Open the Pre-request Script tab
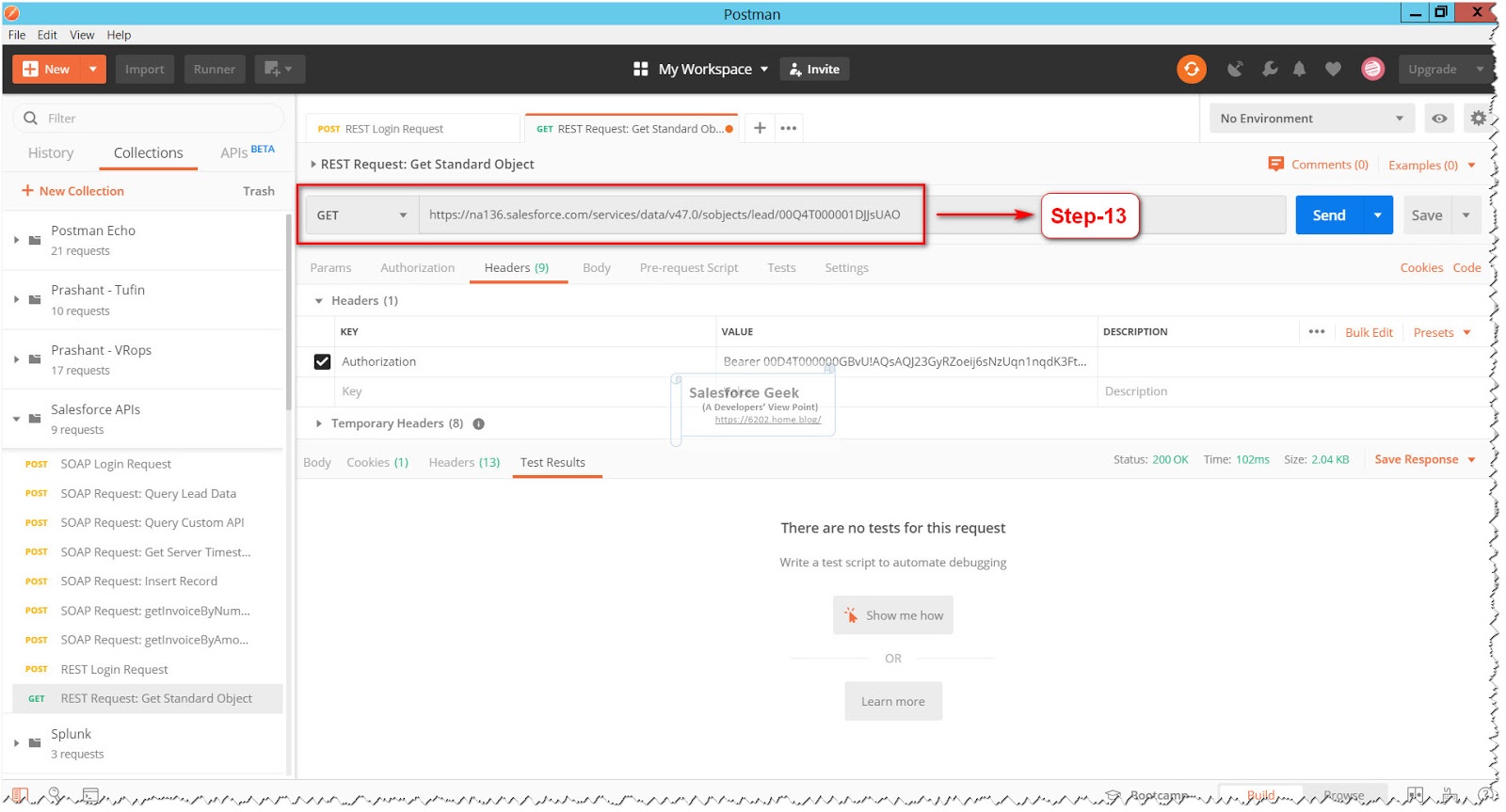Viewport: 1506px width, 812px height. pos(689,268)
